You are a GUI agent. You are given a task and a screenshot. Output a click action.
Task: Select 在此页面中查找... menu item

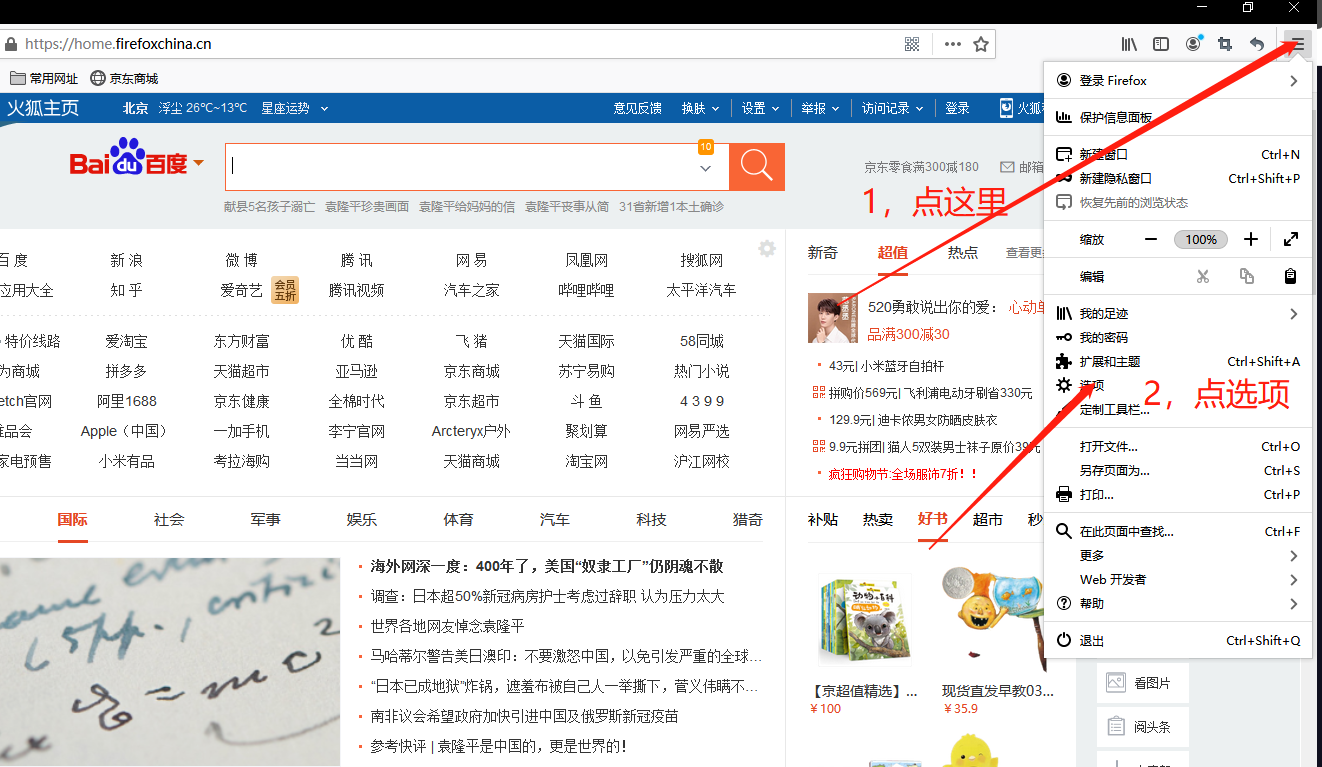[x=1177, y=531]
